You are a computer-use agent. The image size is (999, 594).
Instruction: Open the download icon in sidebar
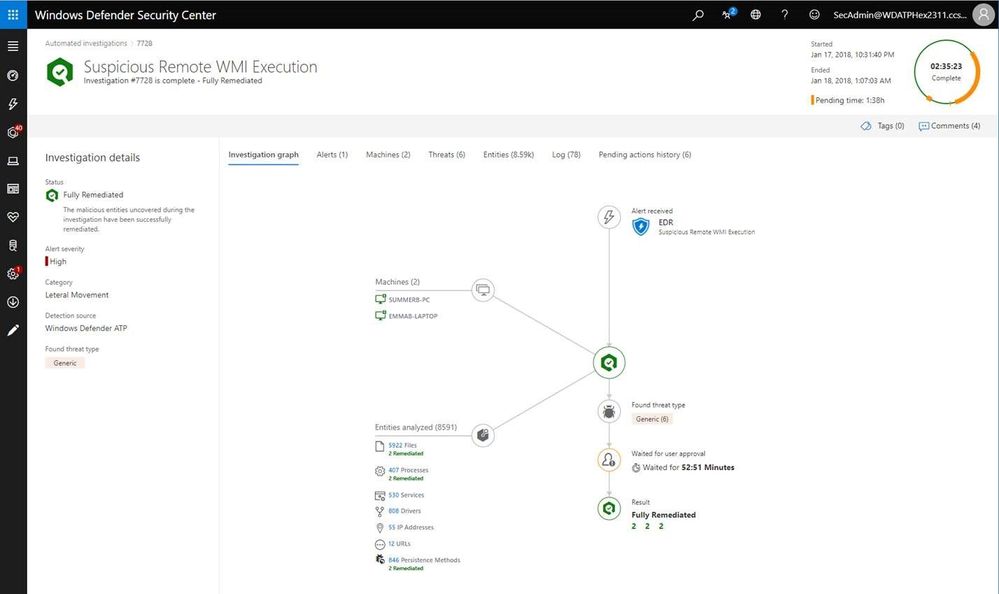click(x=13, y=302)
